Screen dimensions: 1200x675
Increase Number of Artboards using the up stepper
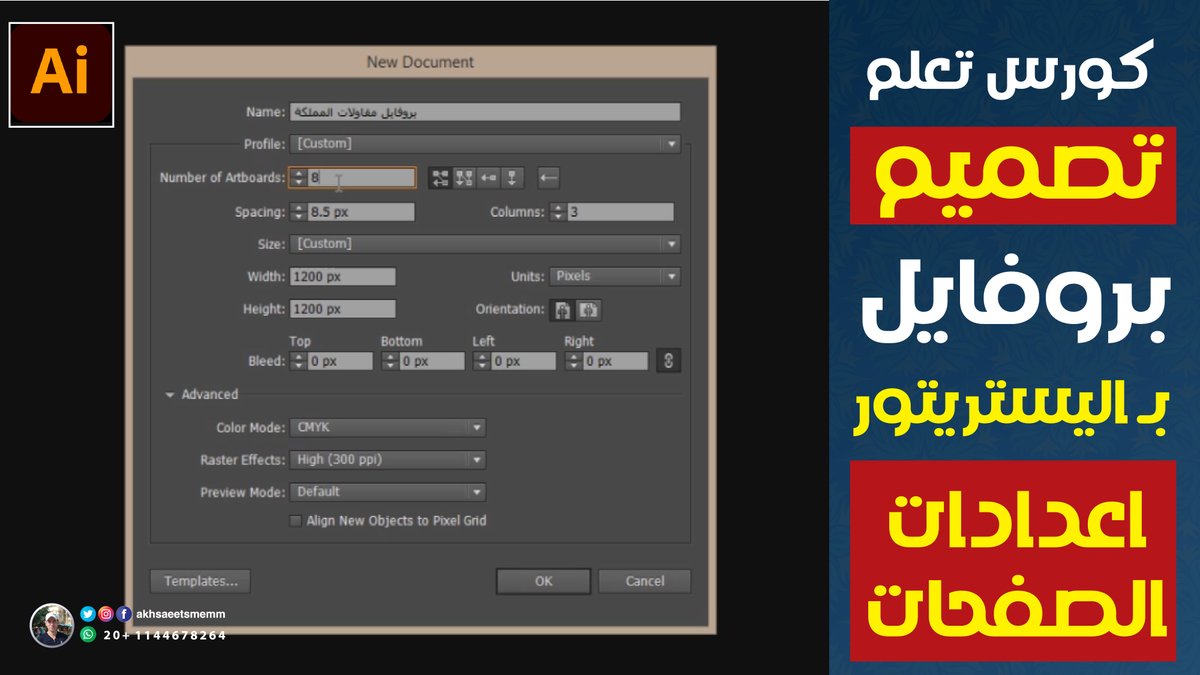click(x=297, y=173)
